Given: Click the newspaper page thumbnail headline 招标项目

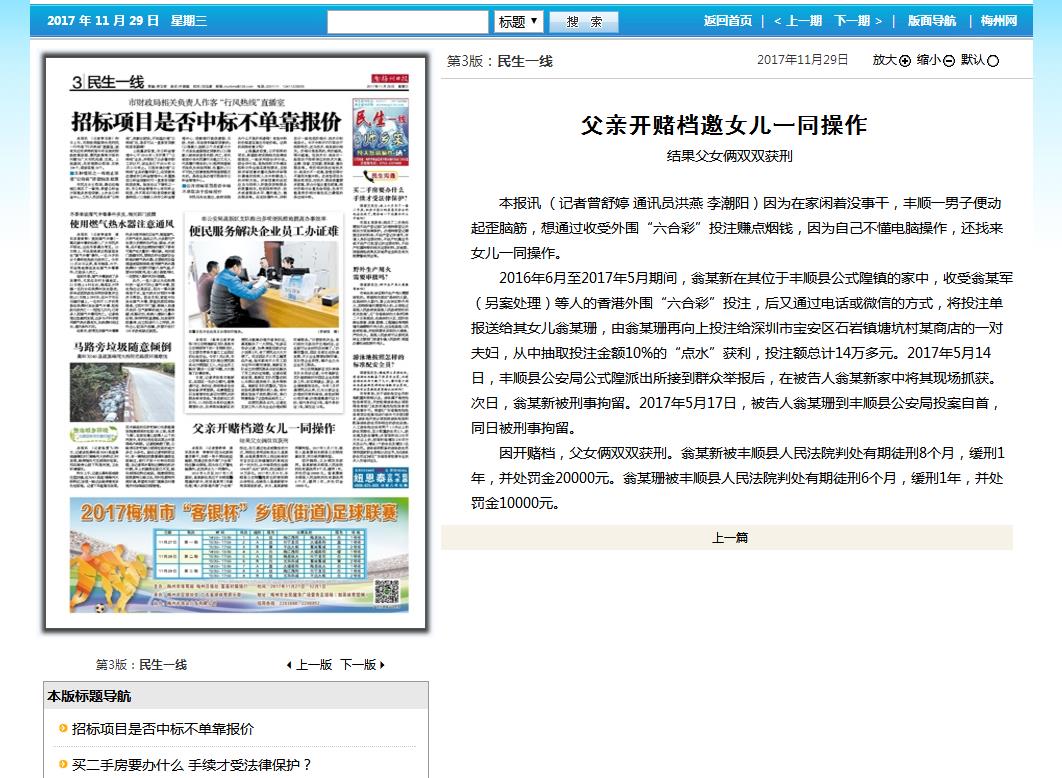Looking at the screenshot, I should 205,121.
